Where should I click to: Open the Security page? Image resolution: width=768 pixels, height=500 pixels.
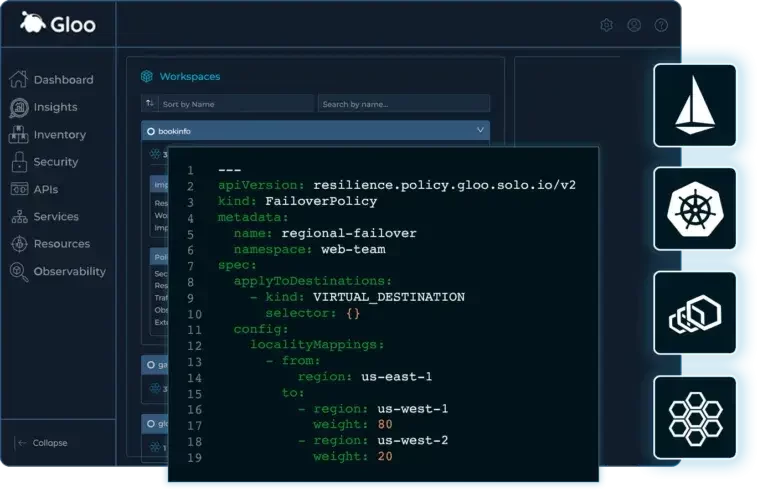[55, 162]
